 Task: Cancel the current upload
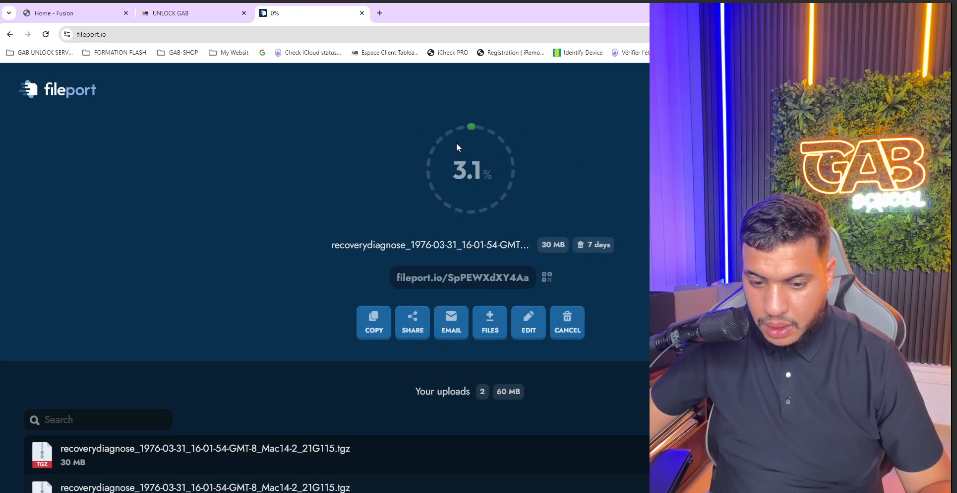click(567, 322)
